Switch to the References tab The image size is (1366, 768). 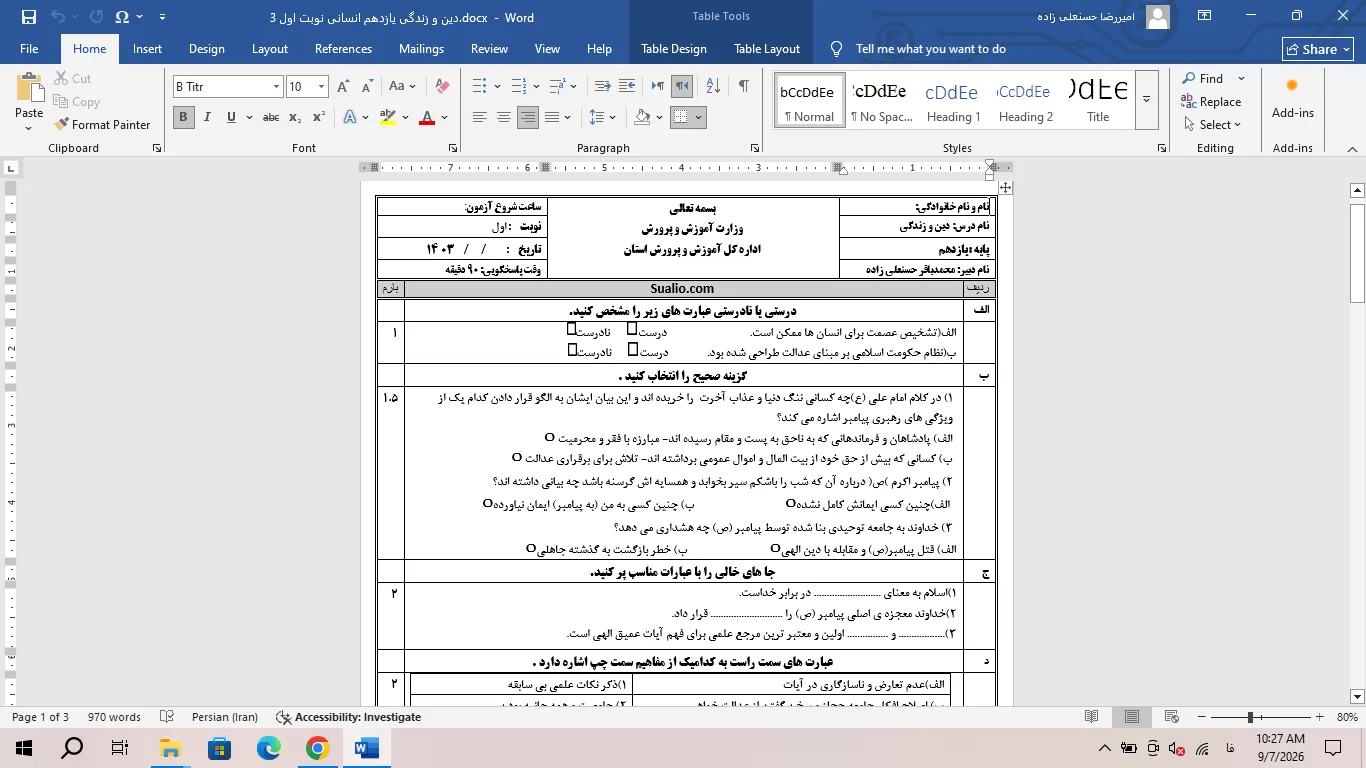[x=343, y=49]
